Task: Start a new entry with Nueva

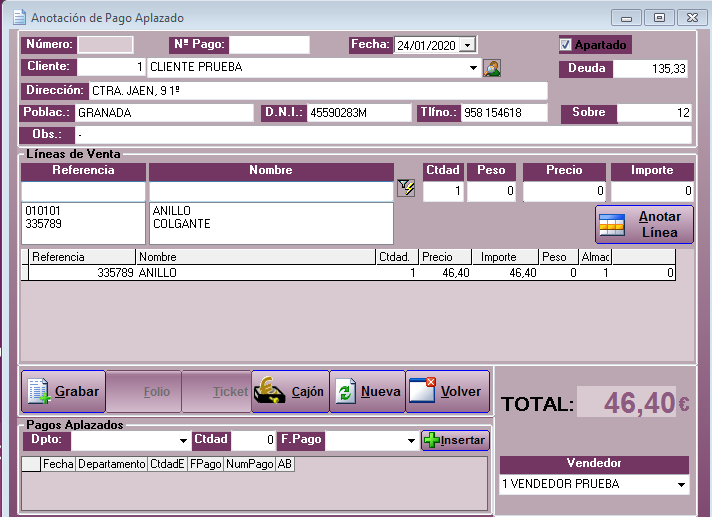Action: click(x=367, y=391)
